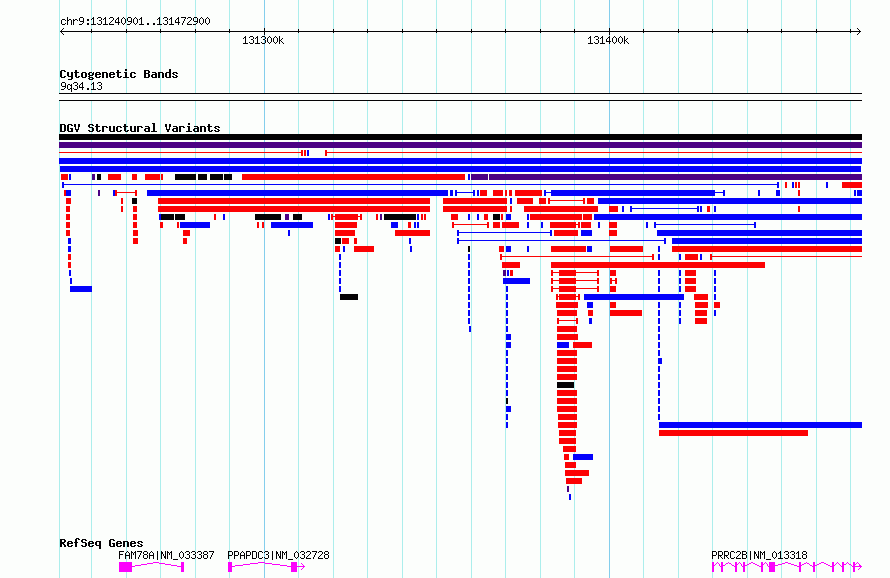
Task: Click the FAM78A magenta gene glyph
Action: 152,567
